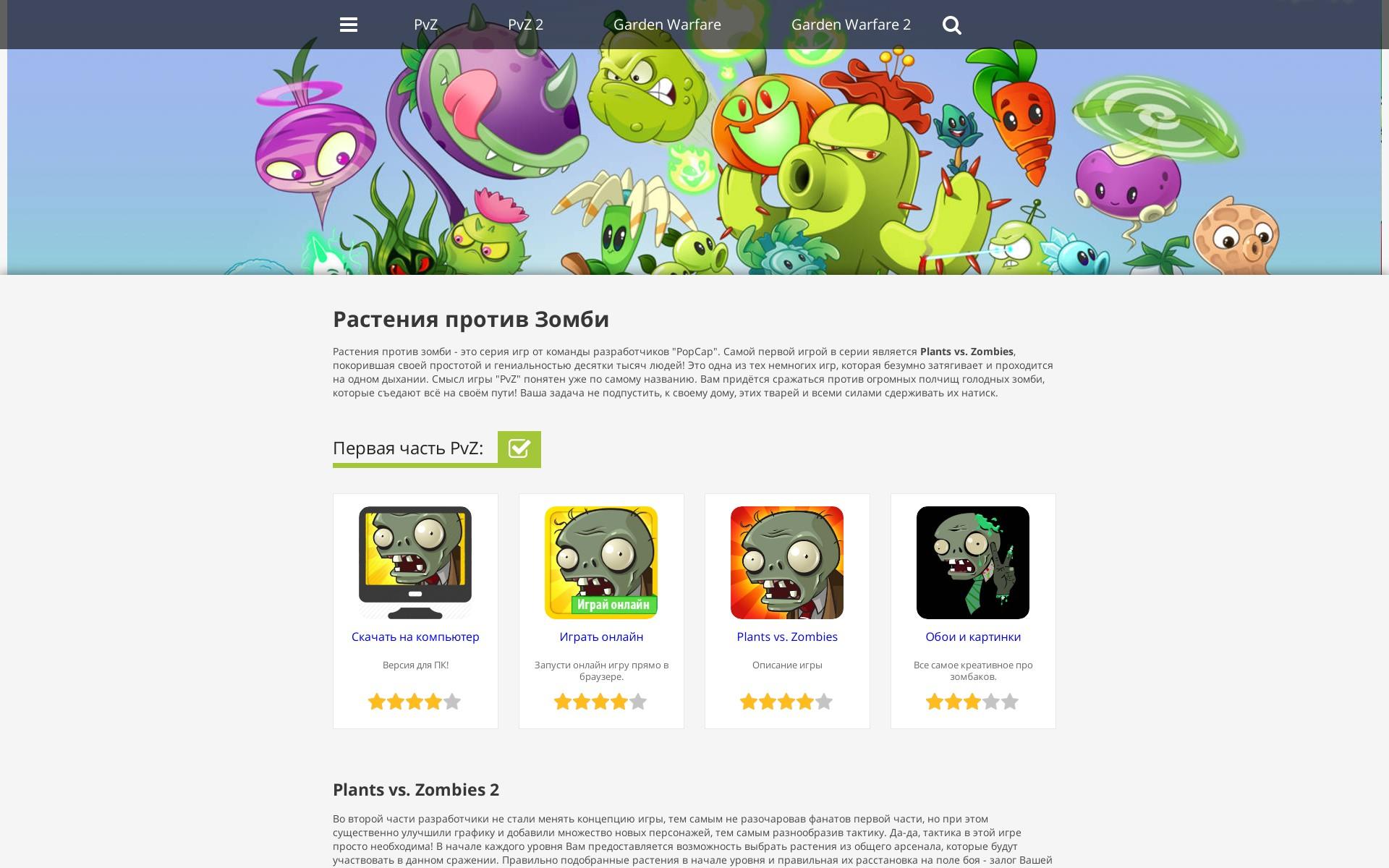This screenshot has height=868, width=1389.
Task: Click the orange Plants vs. Zombies icon
Action: click(x=787, y=563)
